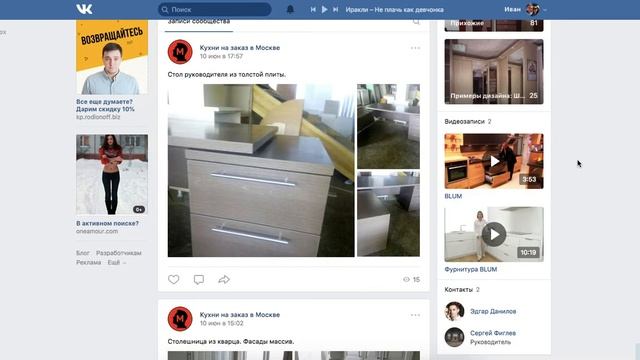Image resolution: width=640 pixels, height=360 pixels.
Task: Open the 10 июн в 17:57 timestamp
Action: pyautogui.click(x=221, y=56)
